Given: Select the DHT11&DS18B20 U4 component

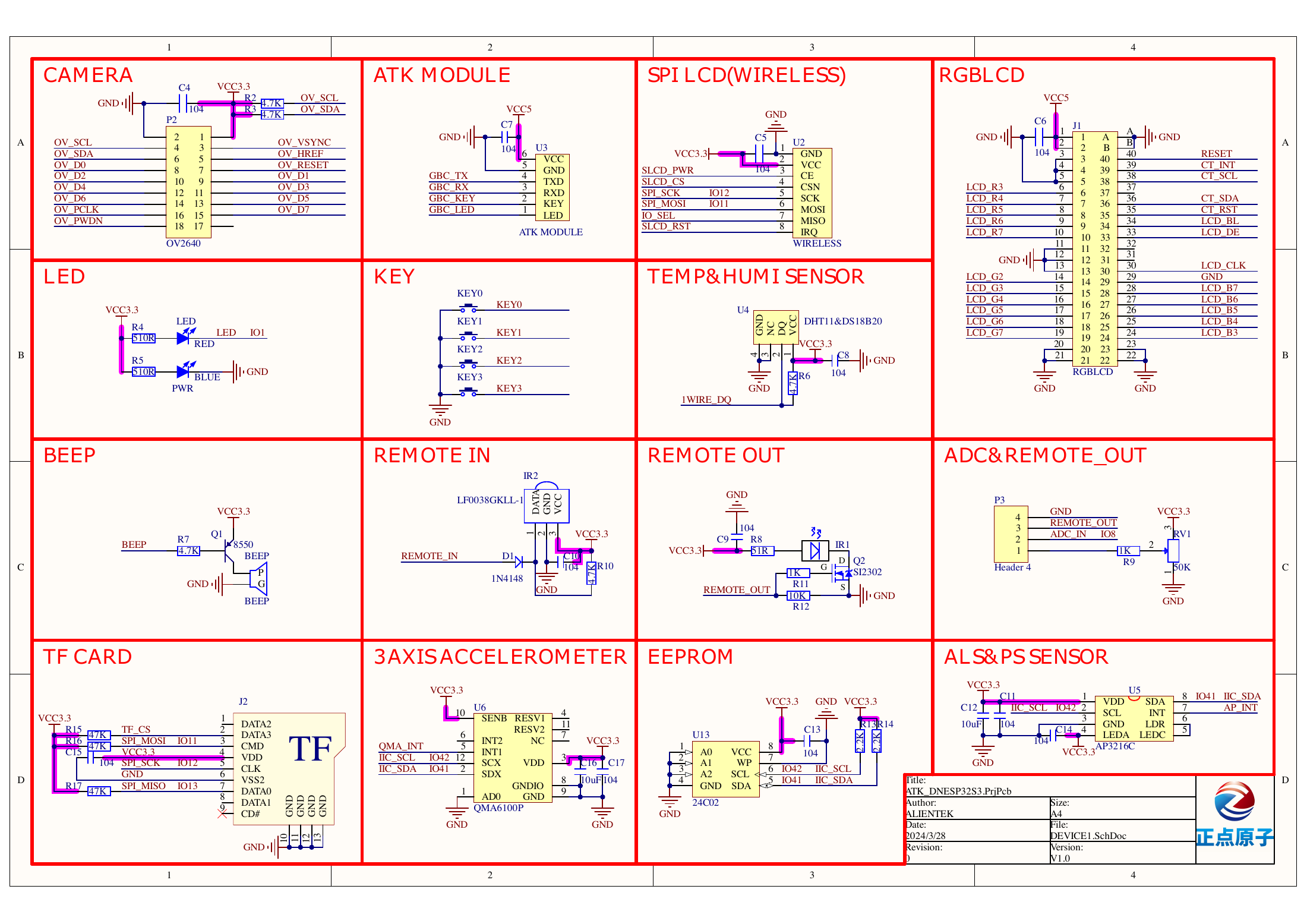Looking at the screenshot, I should tap(775, 327).
